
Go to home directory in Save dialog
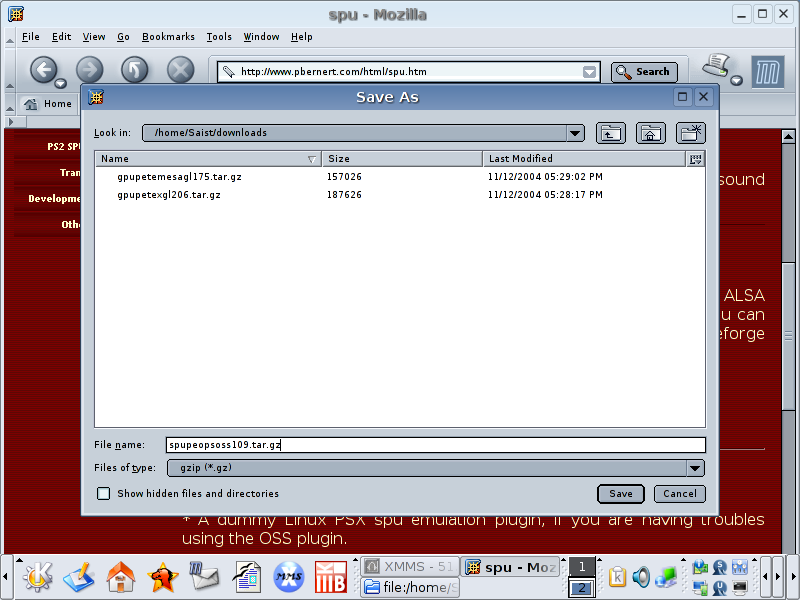(650, 133)
